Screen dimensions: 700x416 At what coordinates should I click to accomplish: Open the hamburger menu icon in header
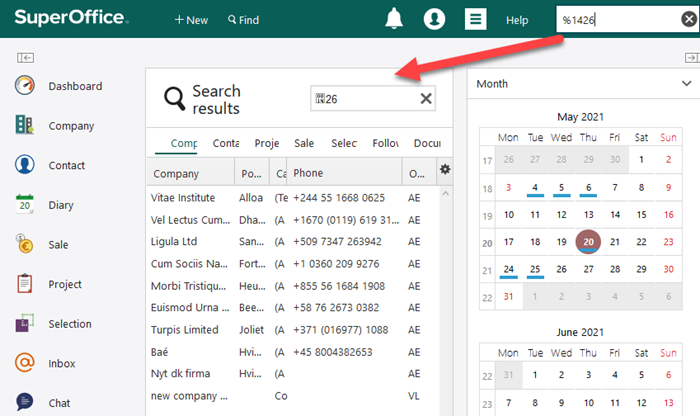476,20
